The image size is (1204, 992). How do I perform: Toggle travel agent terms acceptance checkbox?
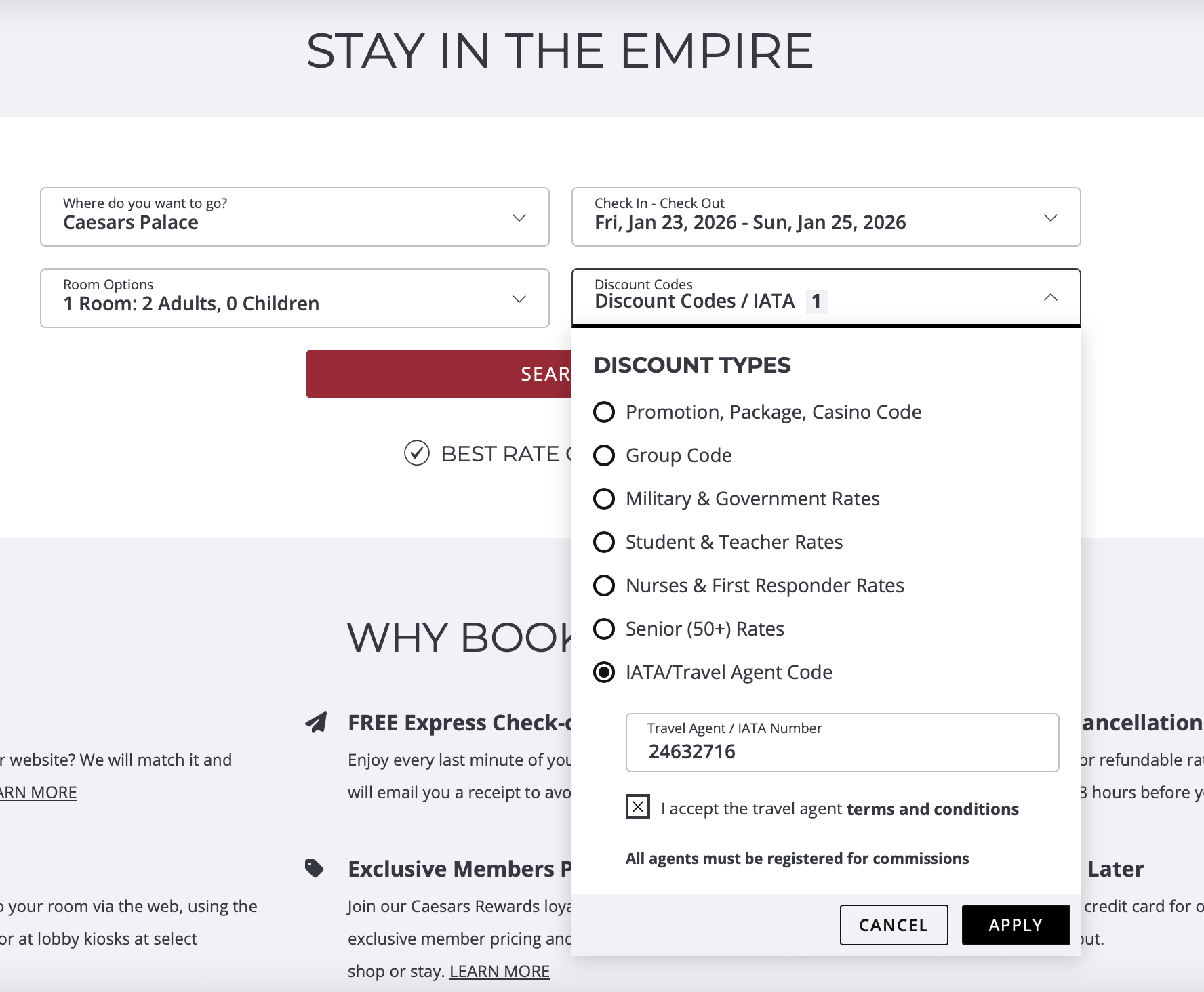[x=638, y=806]
